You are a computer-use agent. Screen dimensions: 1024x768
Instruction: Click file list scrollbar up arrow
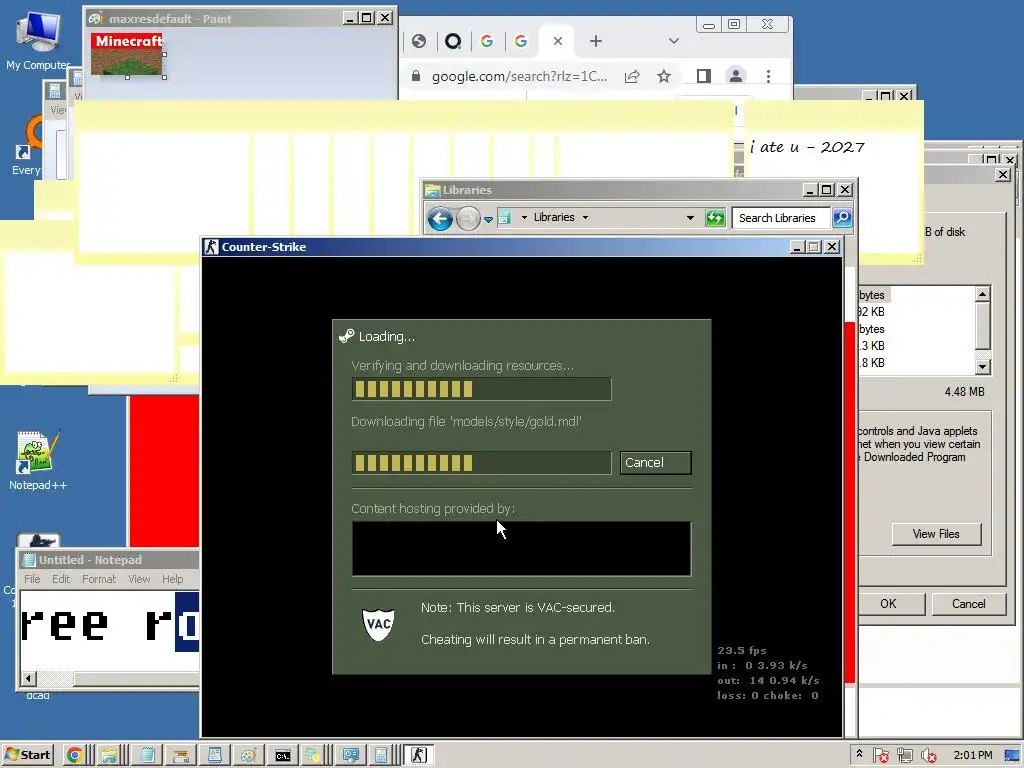tap(983, 294)
